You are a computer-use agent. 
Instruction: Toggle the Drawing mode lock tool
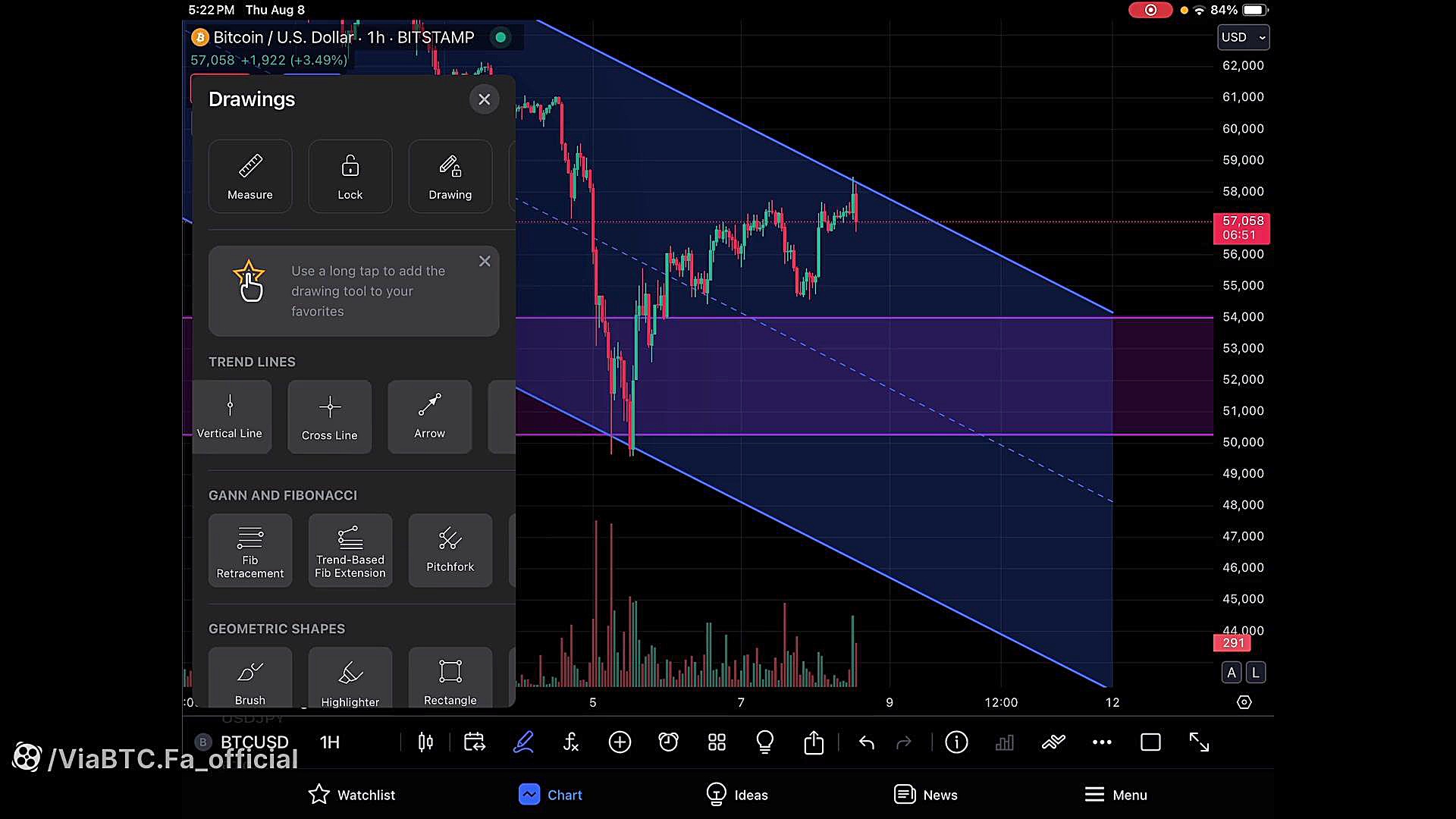[x=450, y=176]
